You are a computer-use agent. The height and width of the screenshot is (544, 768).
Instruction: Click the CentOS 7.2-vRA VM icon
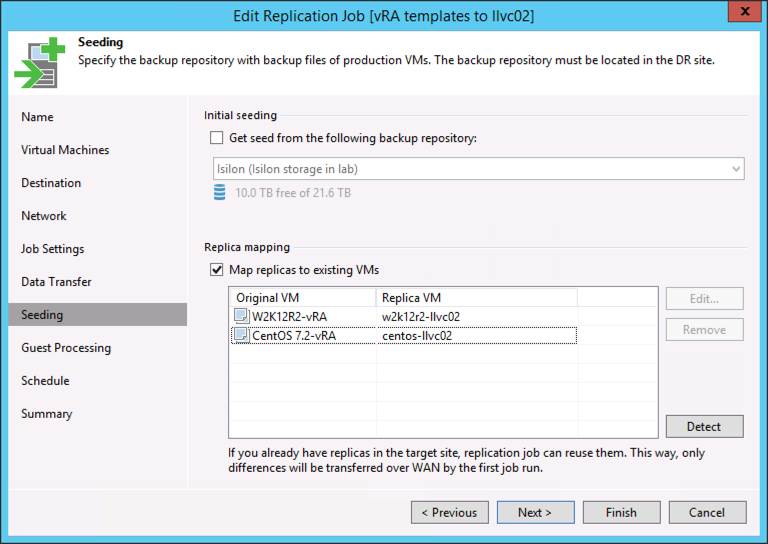click(241, 336)
